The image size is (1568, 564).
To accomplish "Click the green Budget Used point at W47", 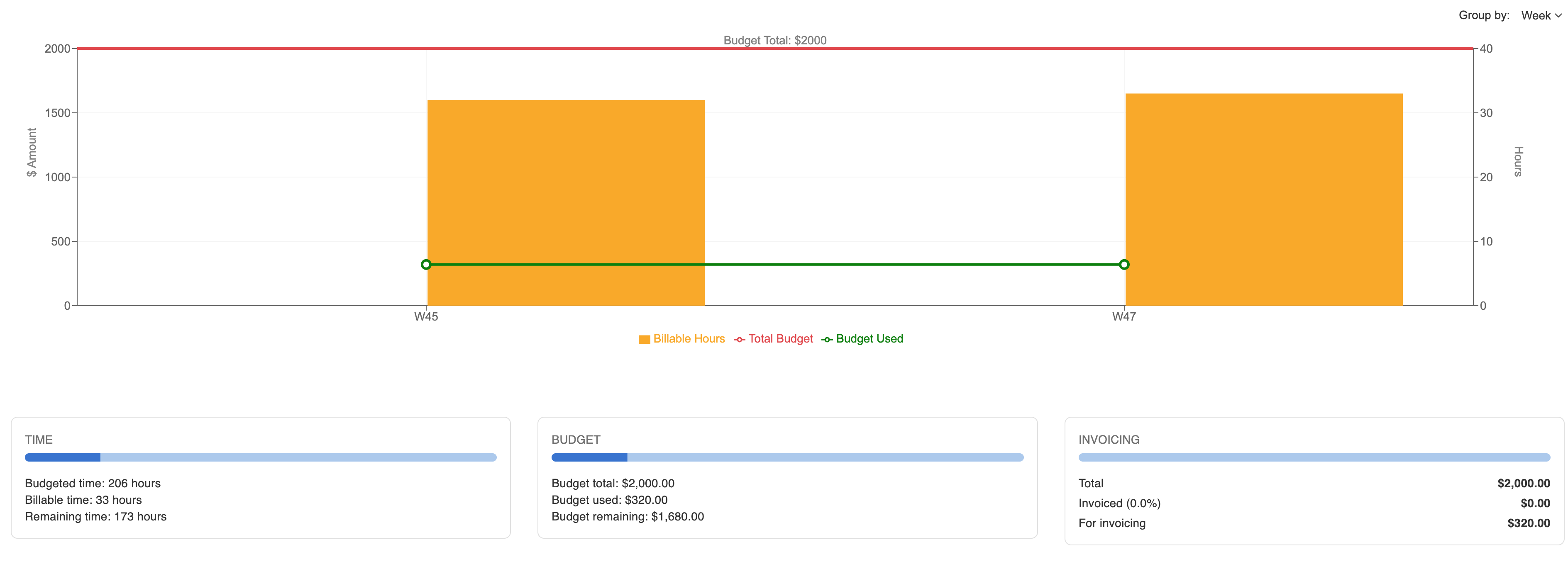I will (x=1123, y=265).
